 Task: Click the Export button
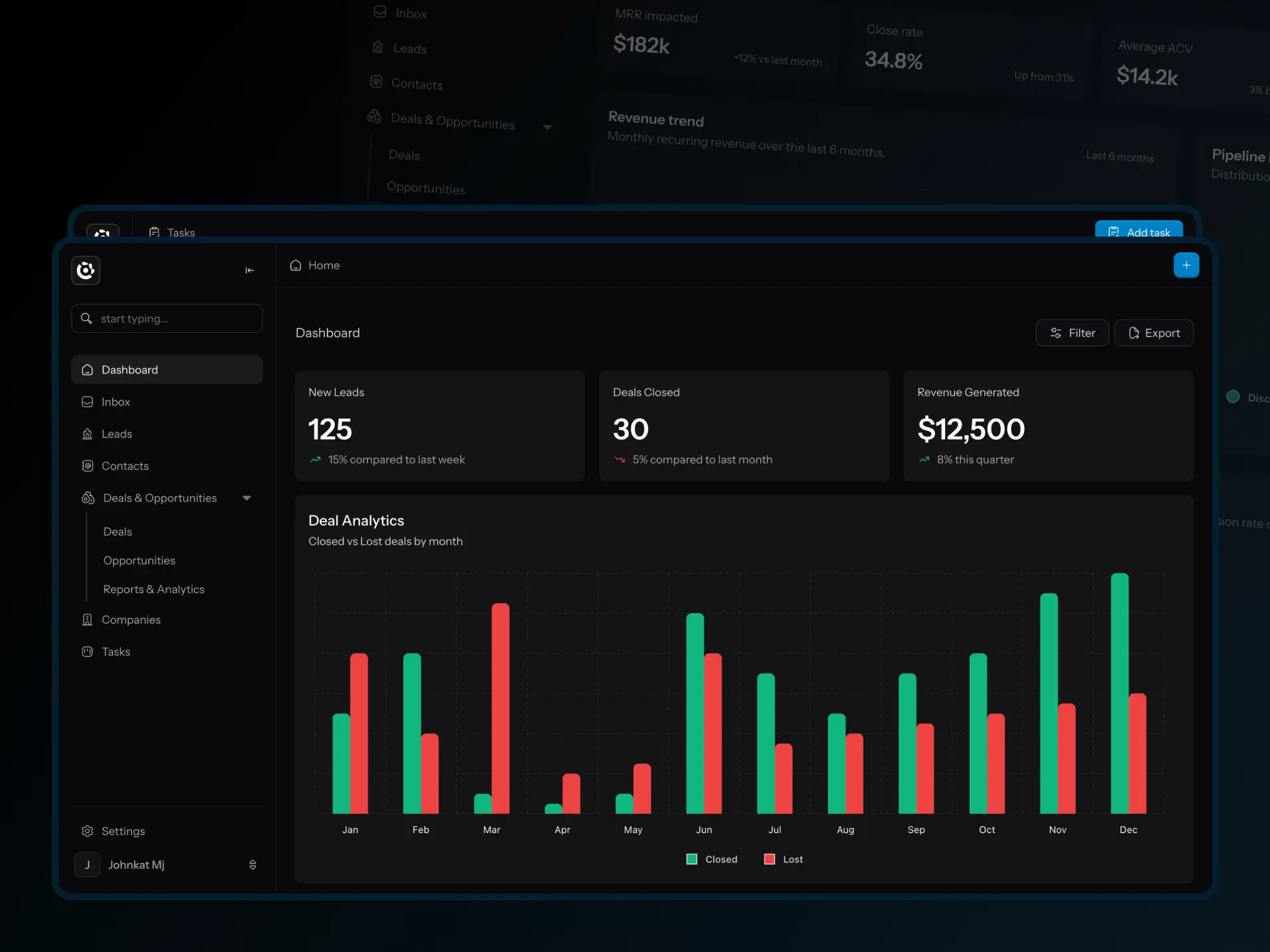[x=1154, y=333]
